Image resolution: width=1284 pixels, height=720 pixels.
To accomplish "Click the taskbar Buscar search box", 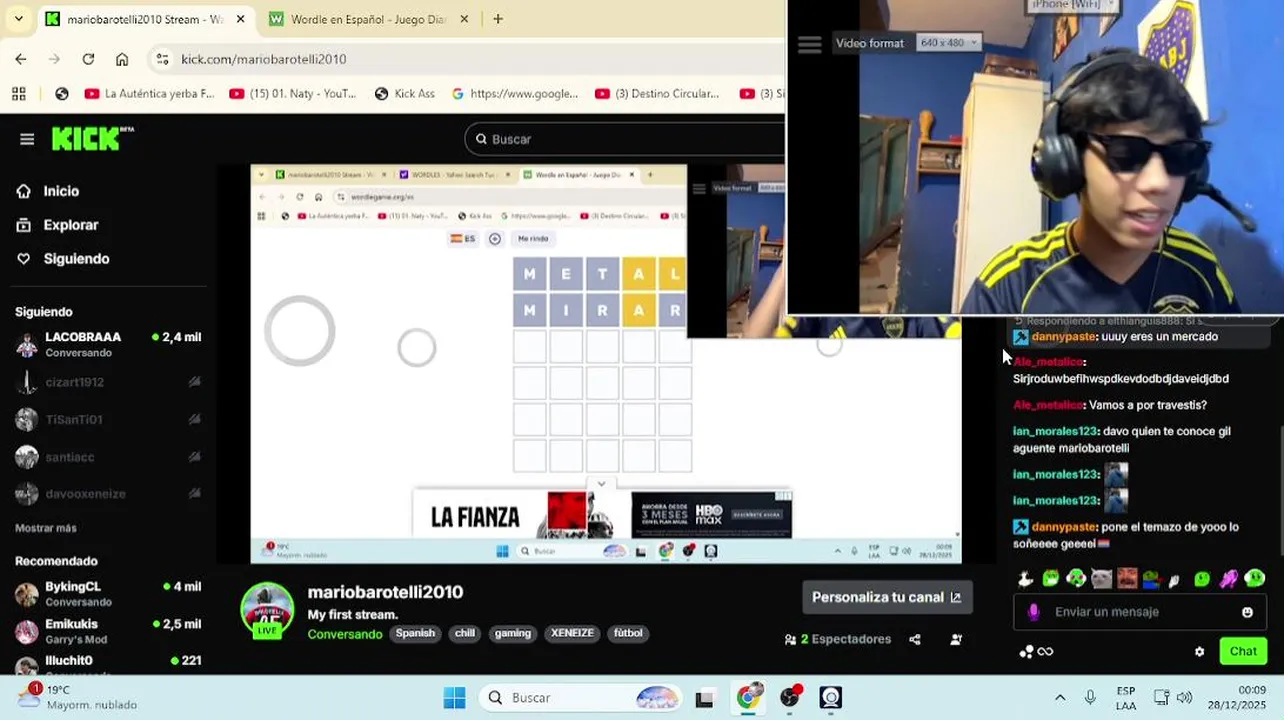I will point(580,698).
